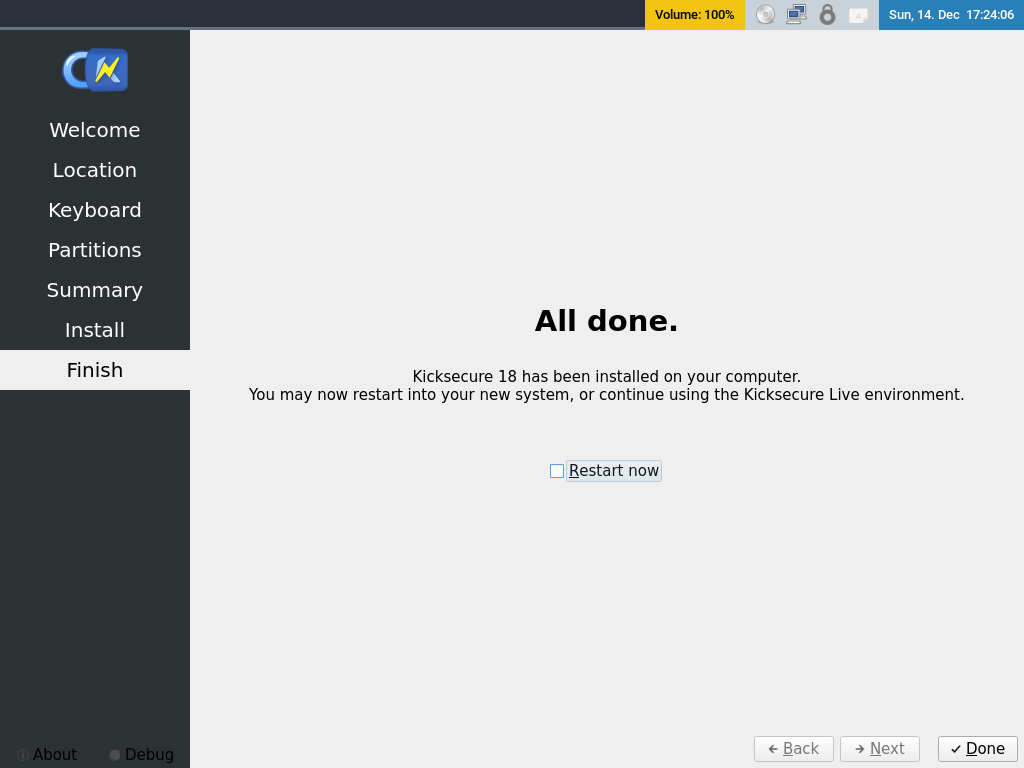Open the Summary step in sidebar
1024x768 pixels.
[x=95, y=290]
